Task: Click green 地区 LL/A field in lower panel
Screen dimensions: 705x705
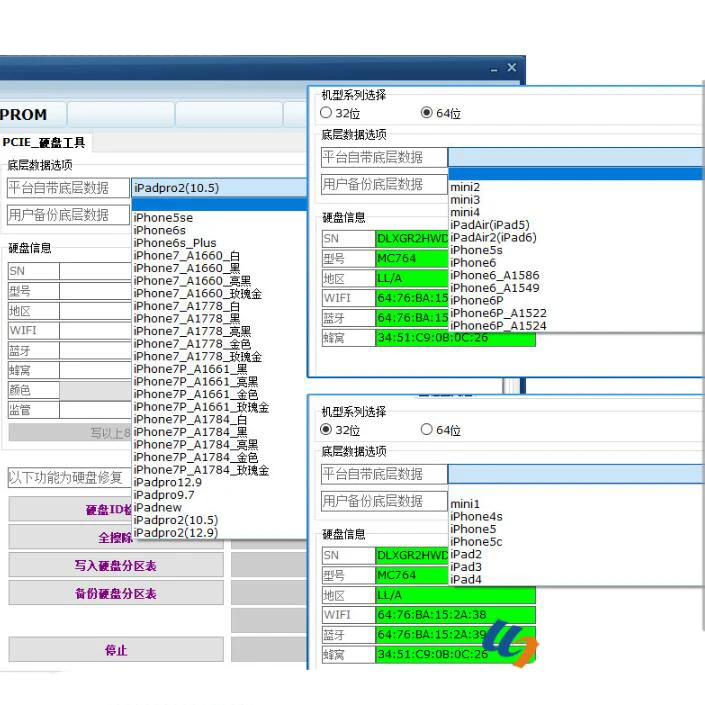Action: tap(455, 595)
